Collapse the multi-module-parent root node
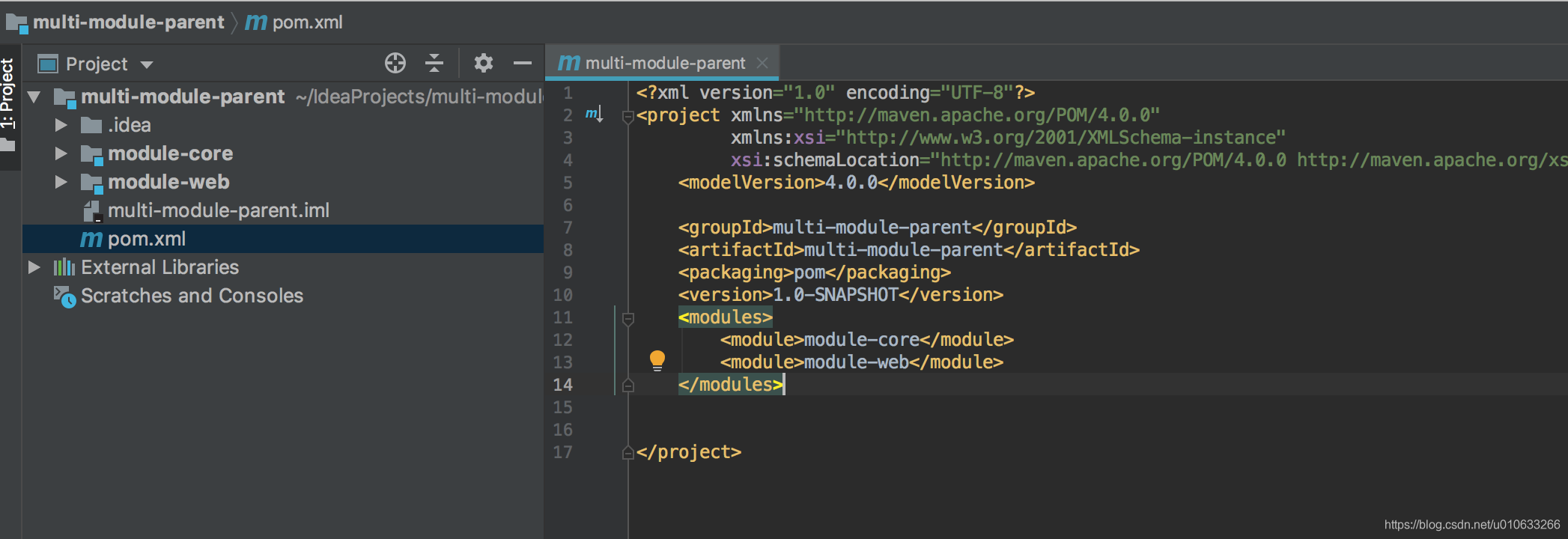The height and width of the screenshot is (539, 1568). (x=34, y=97)
